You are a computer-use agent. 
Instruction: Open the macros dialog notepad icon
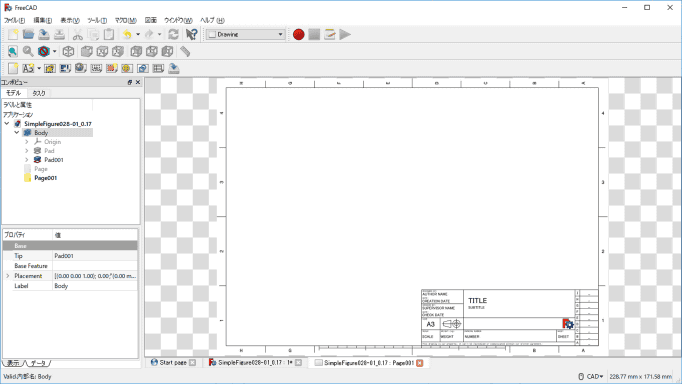coord(330,34)
